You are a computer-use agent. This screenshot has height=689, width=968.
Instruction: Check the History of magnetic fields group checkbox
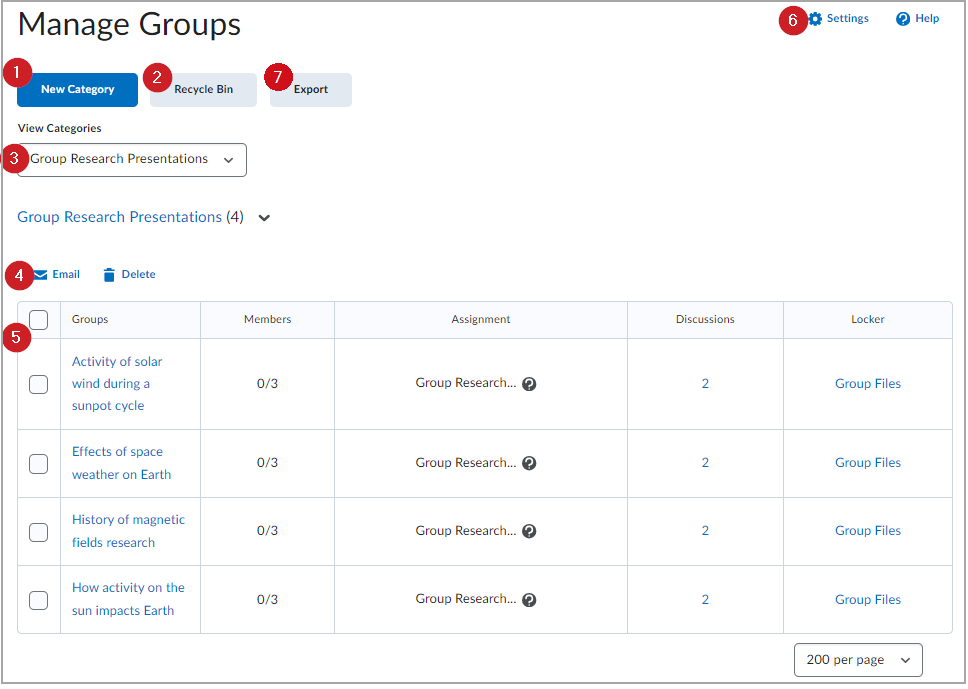pyautogui.click(x=38, y=532)
